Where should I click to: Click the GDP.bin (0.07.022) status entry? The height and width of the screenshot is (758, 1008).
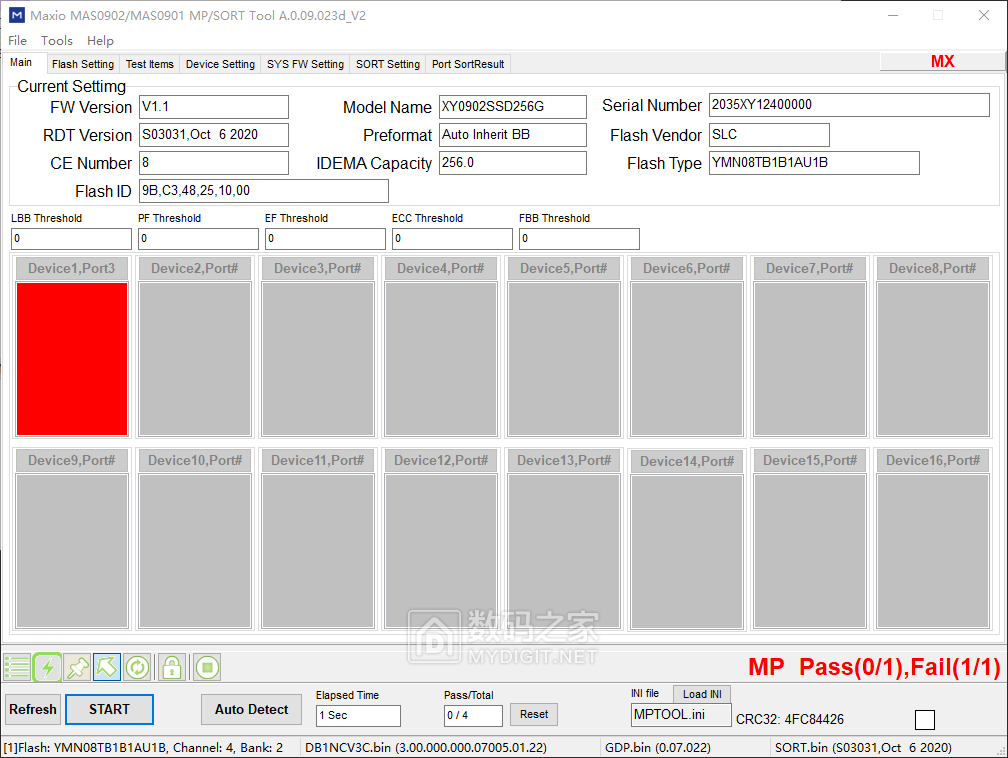click(658, 748)
